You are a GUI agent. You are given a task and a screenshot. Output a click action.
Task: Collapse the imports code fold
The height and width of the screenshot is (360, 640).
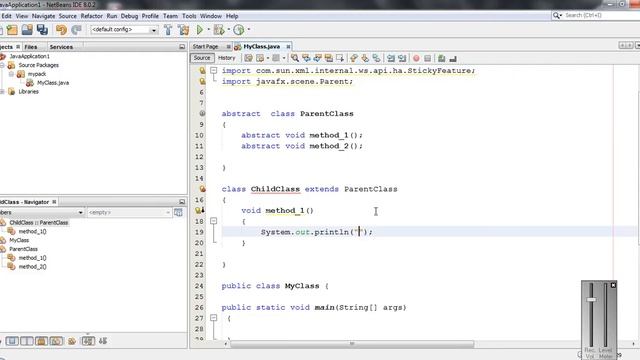point(213,71)
